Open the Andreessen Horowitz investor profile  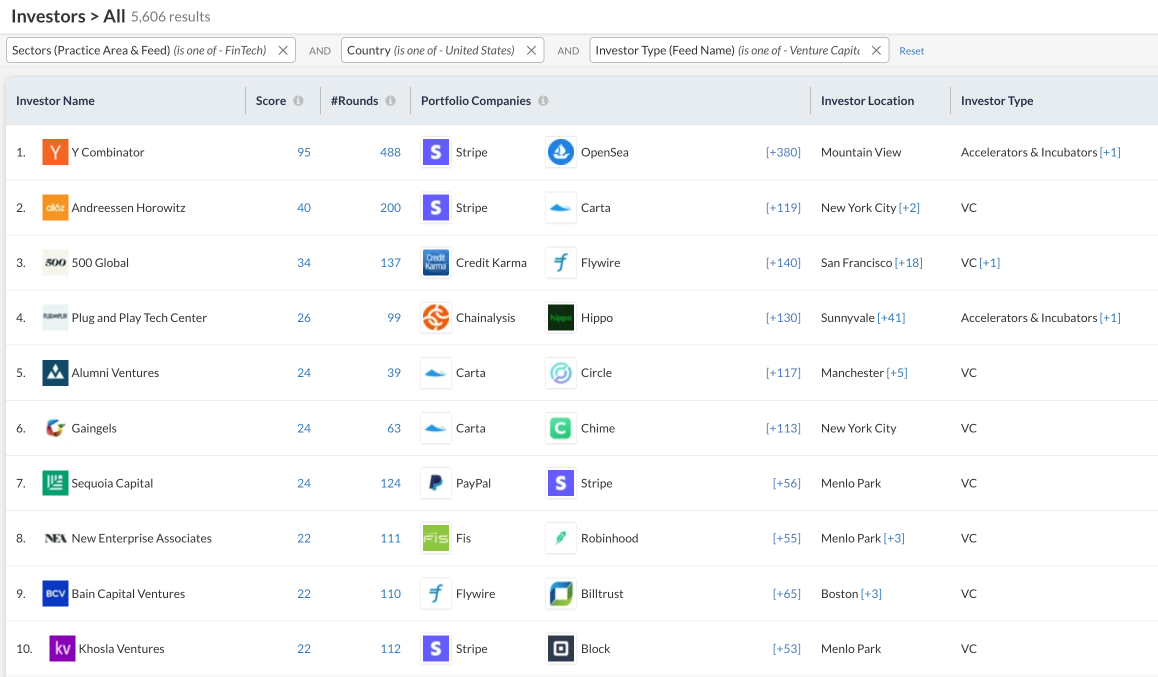(x=128, y=208)
